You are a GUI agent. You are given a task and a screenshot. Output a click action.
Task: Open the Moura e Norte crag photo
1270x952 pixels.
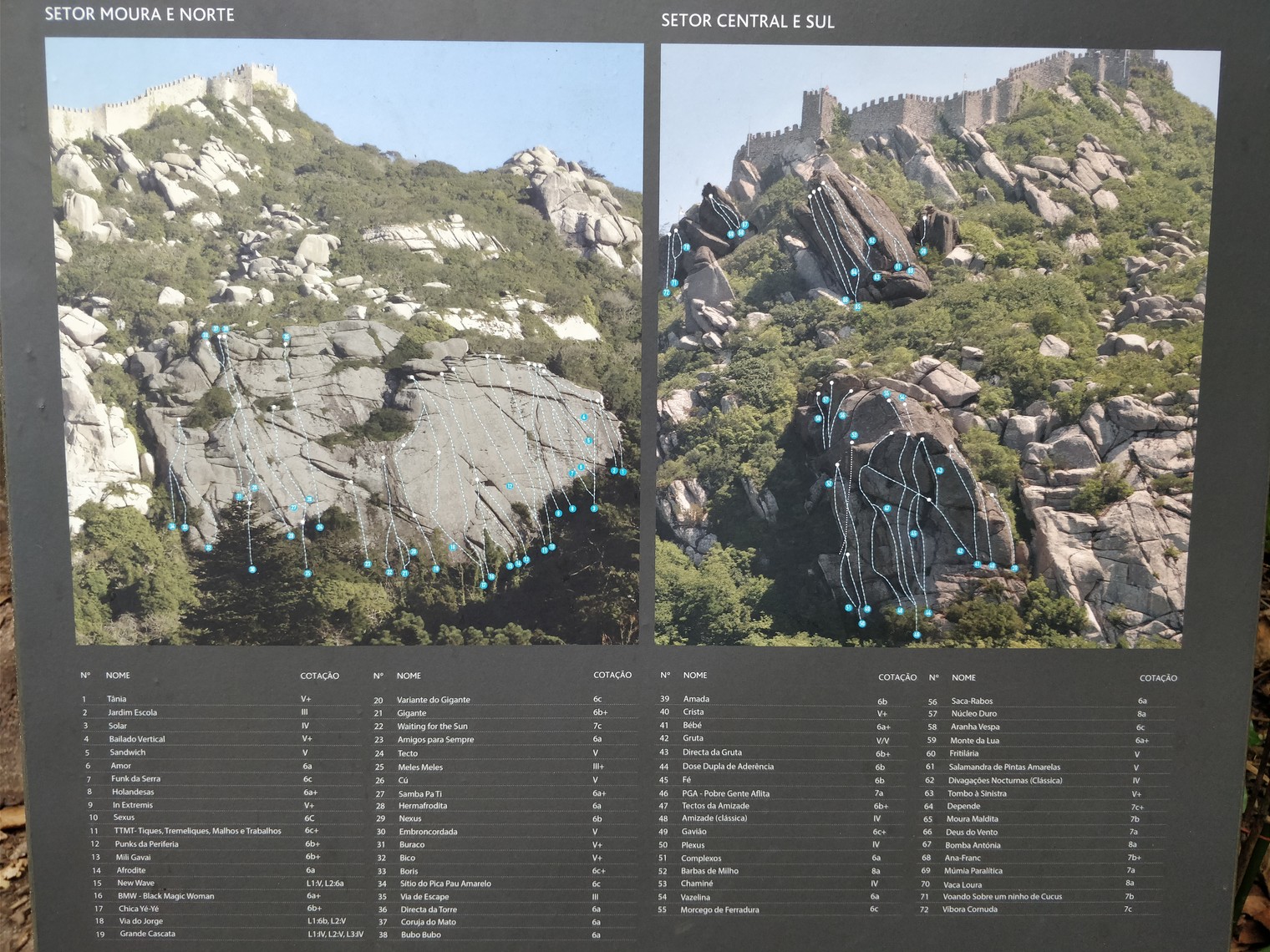344,342
